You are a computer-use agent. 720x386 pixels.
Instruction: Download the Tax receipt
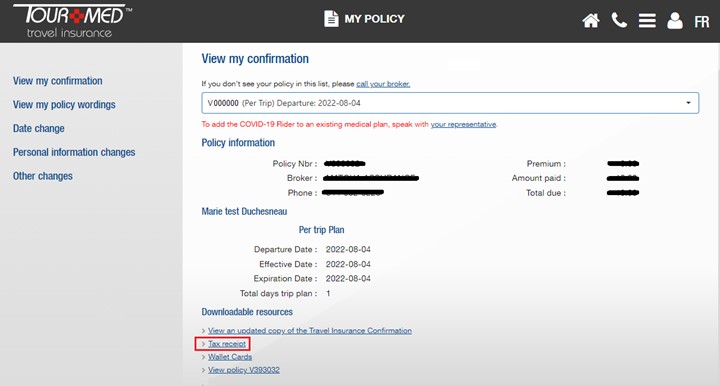pyautogui.click(x=227, y=344)
